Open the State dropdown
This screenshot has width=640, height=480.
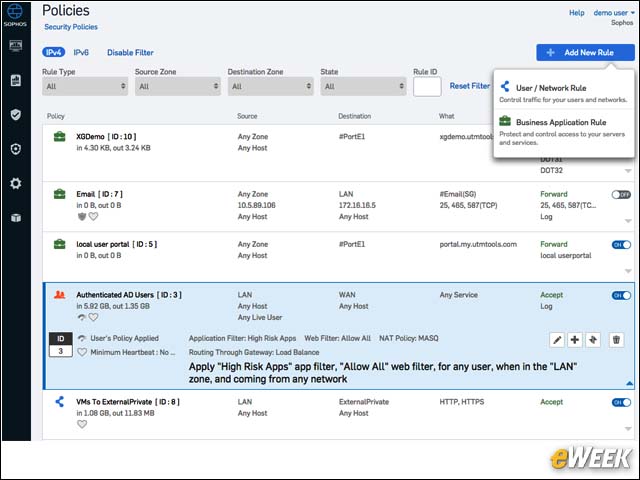click(363, 86)
